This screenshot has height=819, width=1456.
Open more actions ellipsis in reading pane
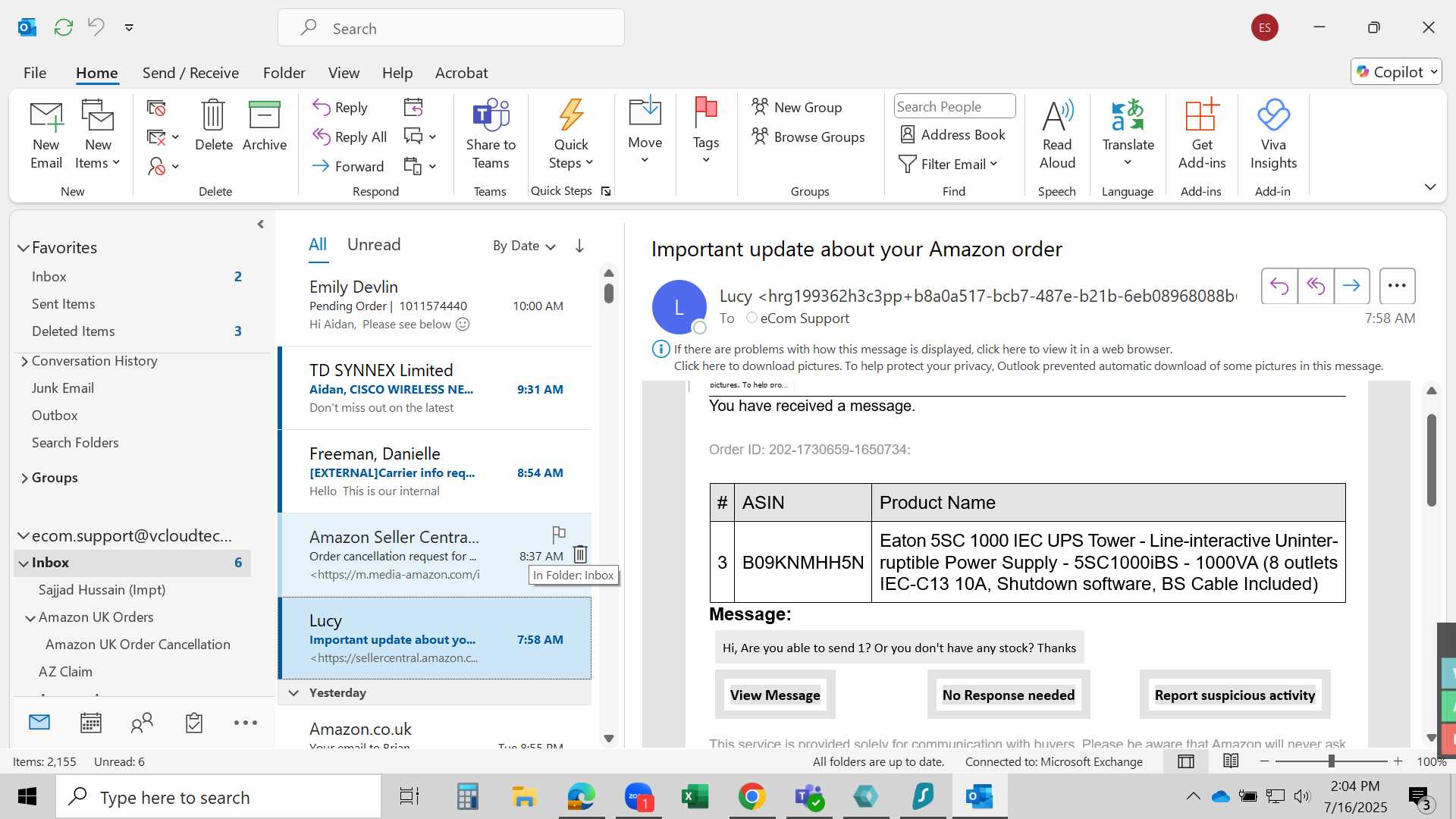(1397, 286)
